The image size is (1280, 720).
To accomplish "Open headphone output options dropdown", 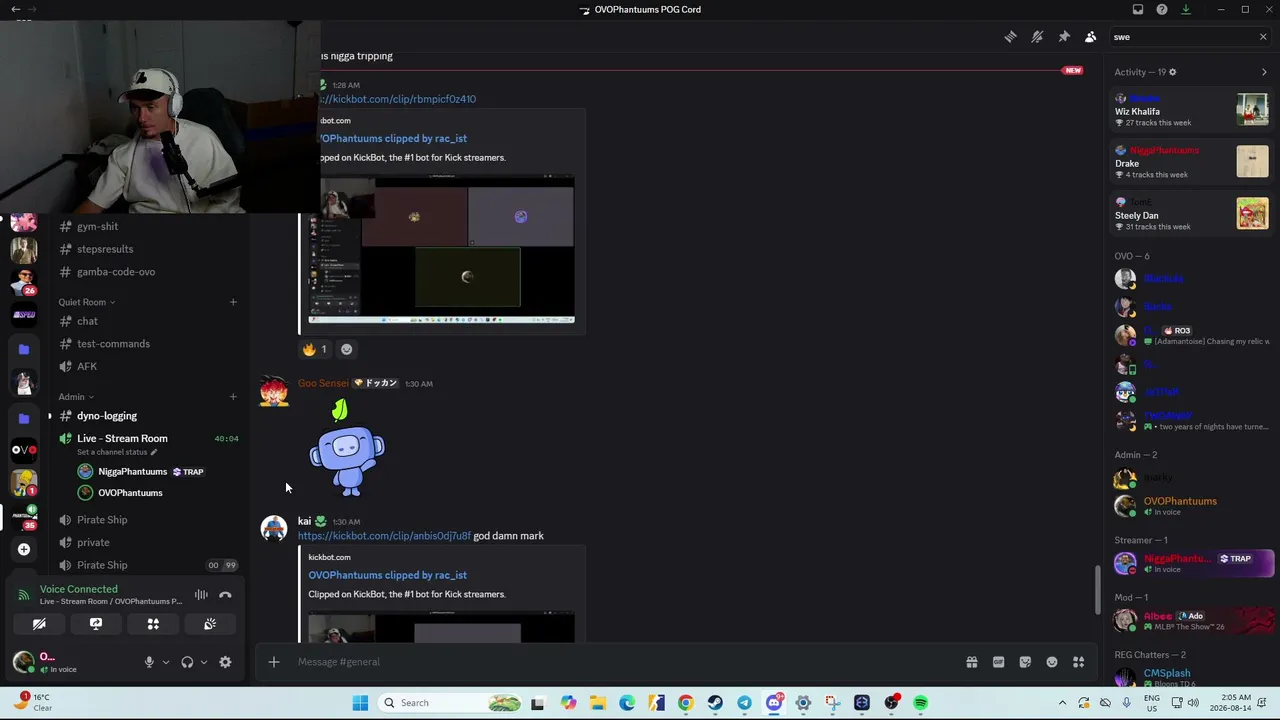I will (204, 662).
